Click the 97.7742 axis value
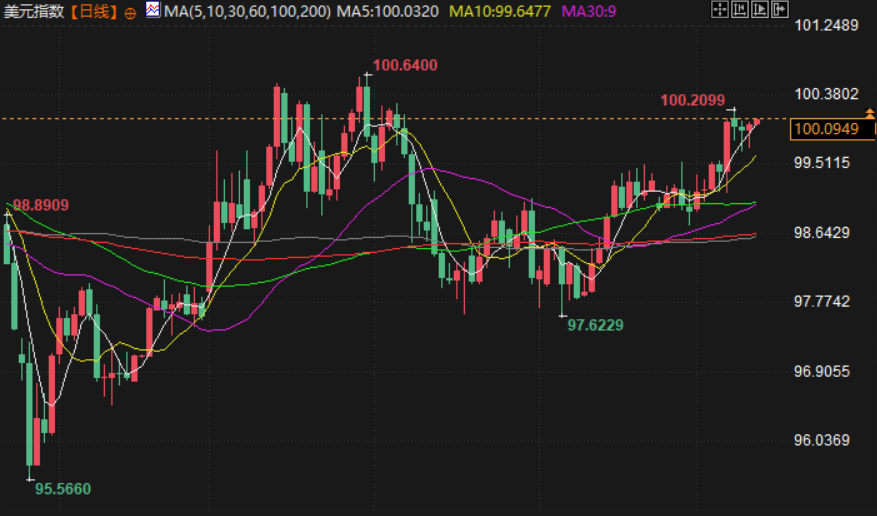 822,302
